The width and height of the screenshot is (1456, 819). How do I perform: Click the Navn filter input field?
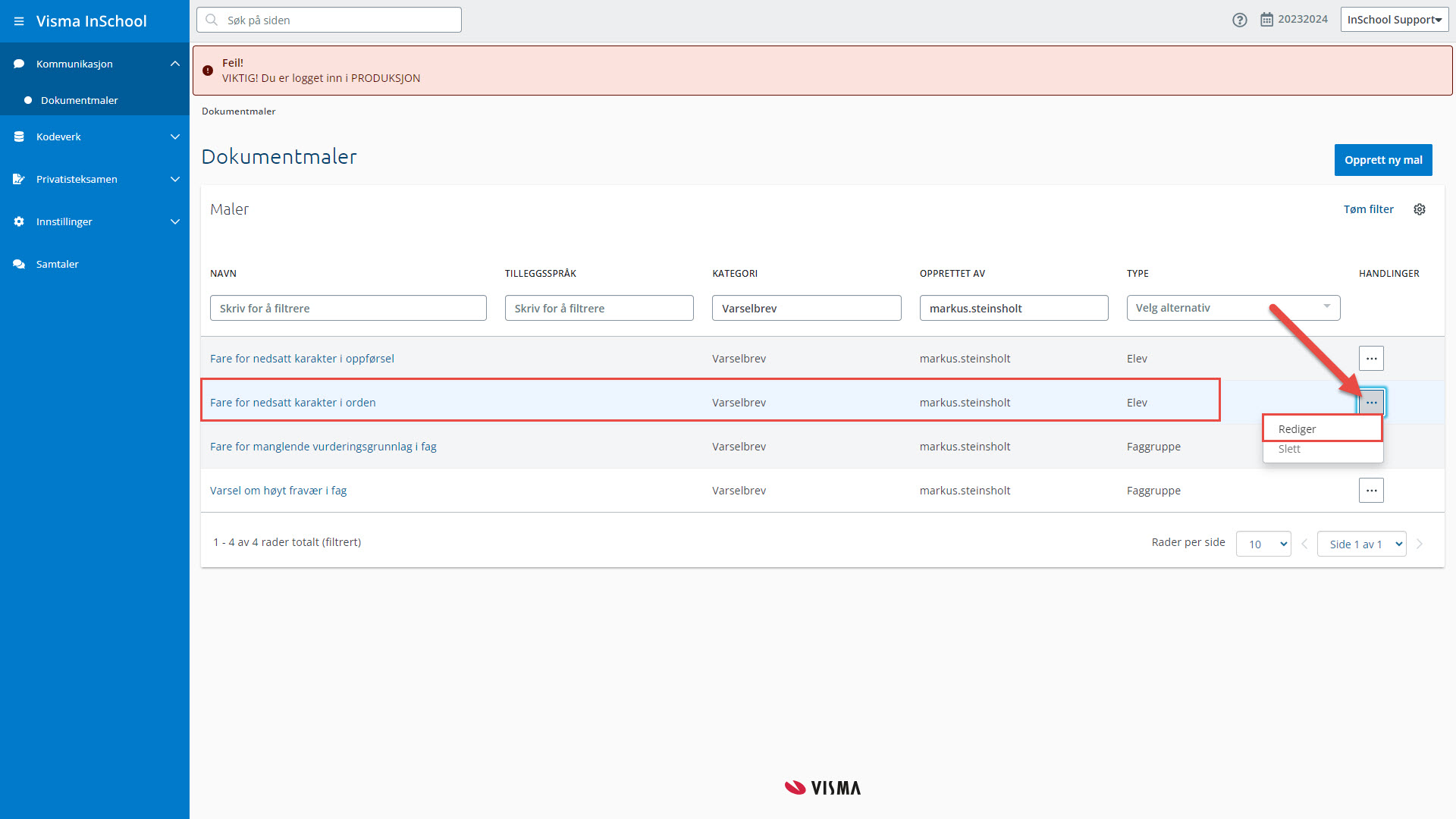click(x=348, y=308)
